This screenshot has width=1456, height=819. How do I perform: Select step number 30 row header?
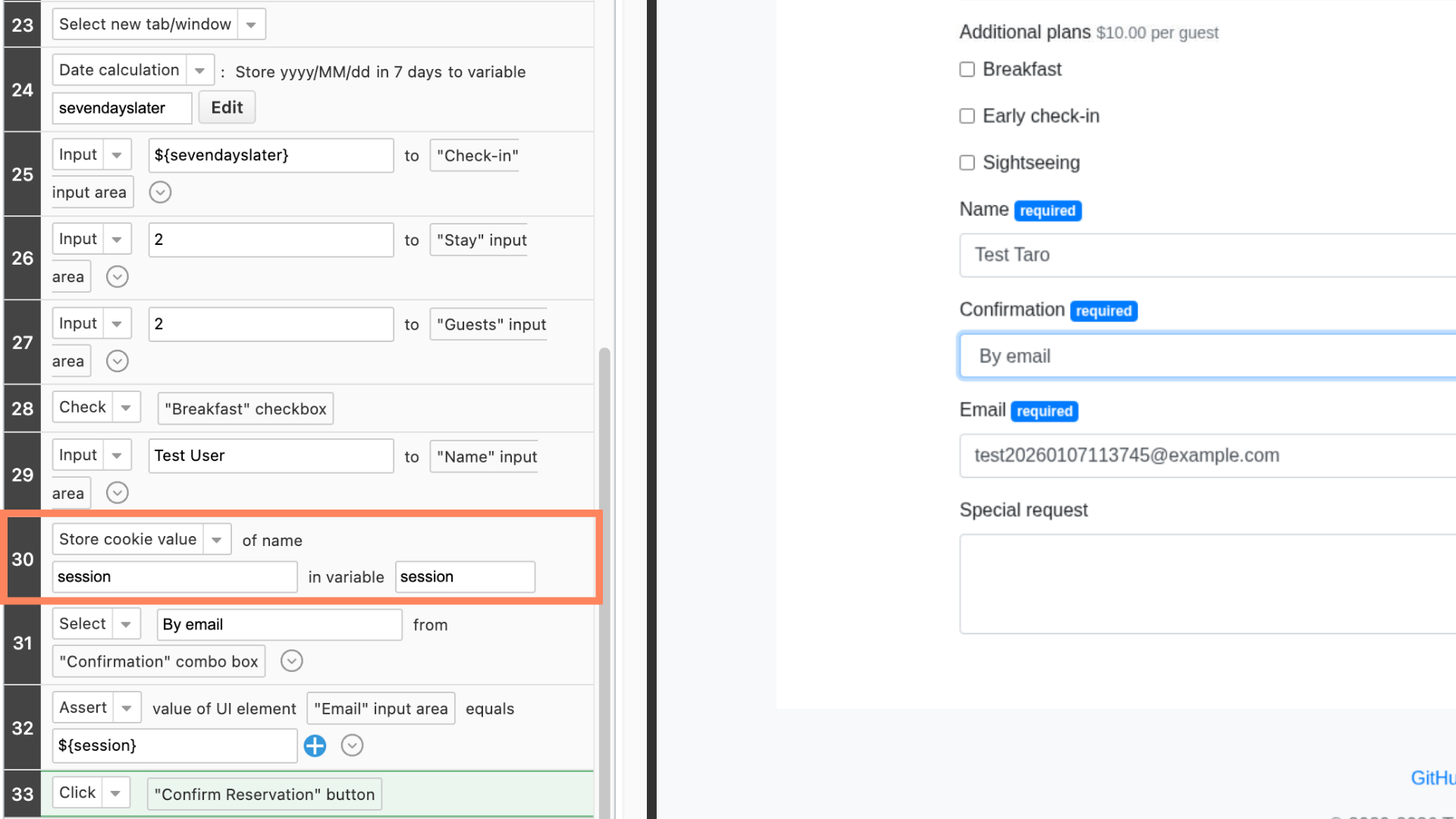[x=22, y=559]
